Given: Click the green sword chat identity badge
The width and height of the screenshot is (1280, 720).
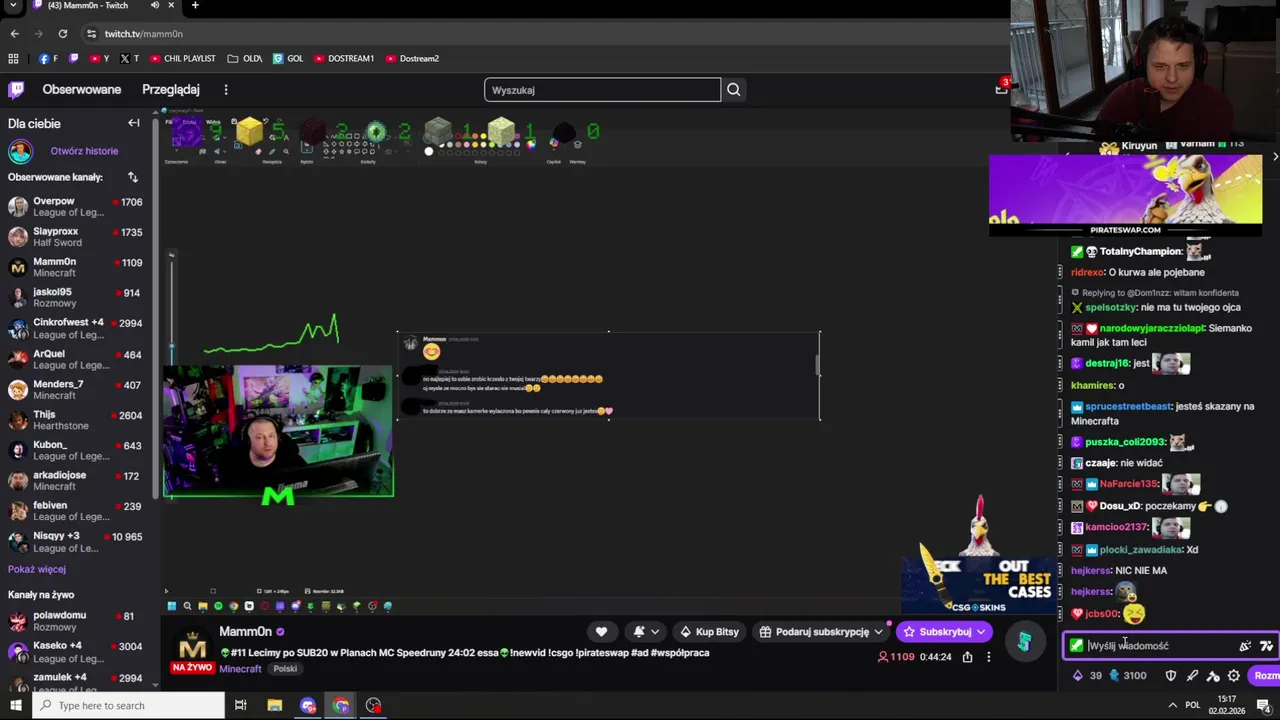Looking at the screenshot, I should [x=1076, y=646].
